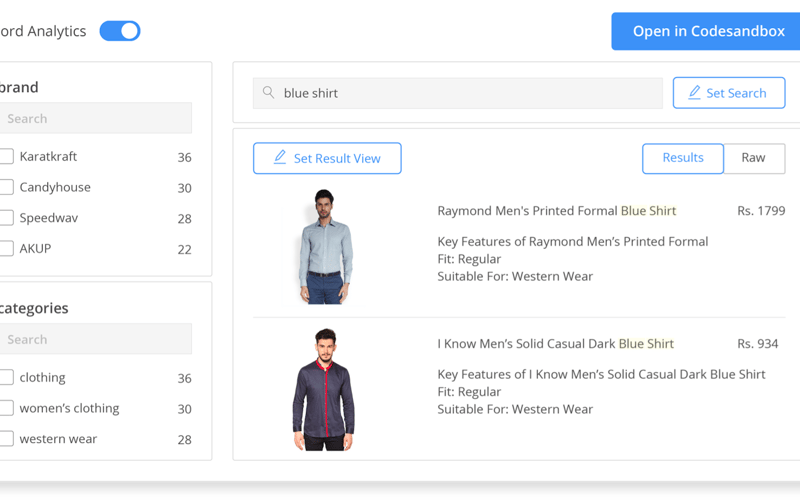The image size is (800, 500).
Task: Click the Karatkraft count 36
Action: point(184,157)
